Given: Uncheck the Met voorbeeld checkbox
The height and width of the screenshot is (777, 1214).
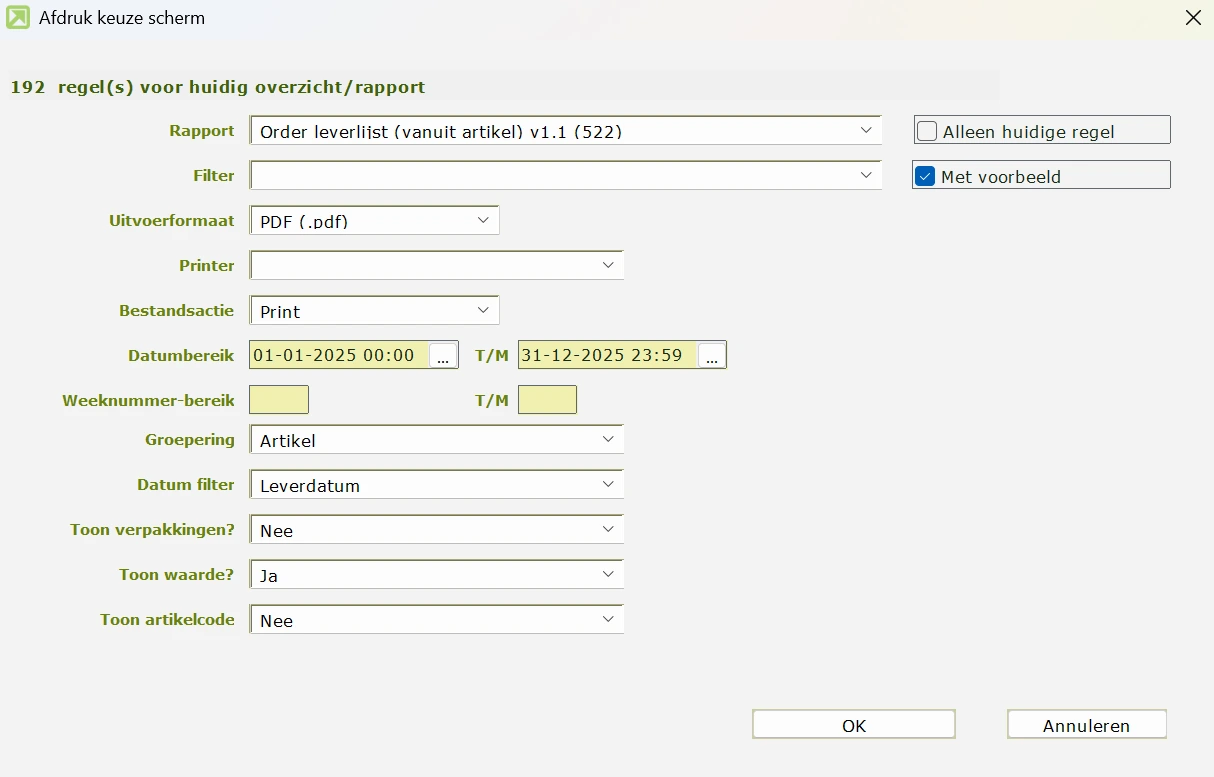Looking at the screenshot, I should coord(926,177).
